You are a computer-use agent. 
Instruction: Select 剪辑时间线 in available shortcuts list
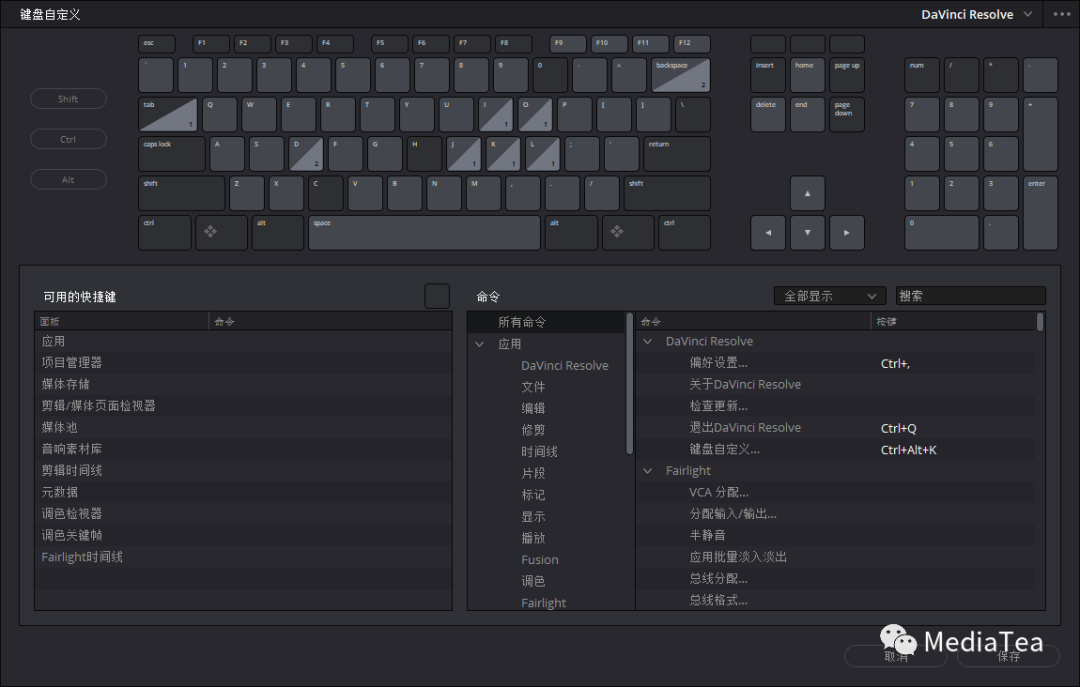click(243, 471)
